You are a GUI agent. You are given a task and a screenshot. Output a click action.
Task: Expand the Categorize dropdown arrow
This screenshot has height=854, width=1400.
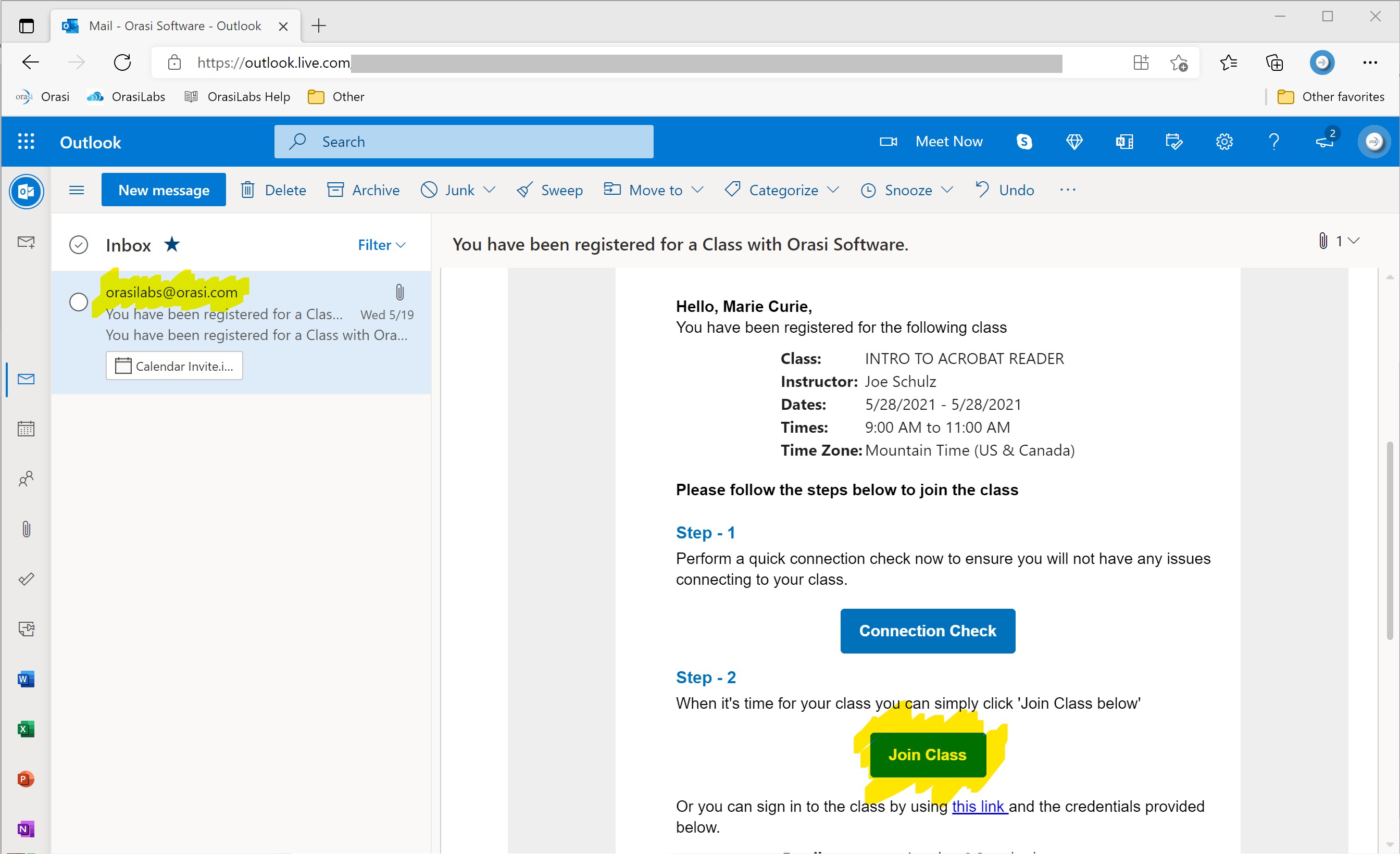(833, 190)
